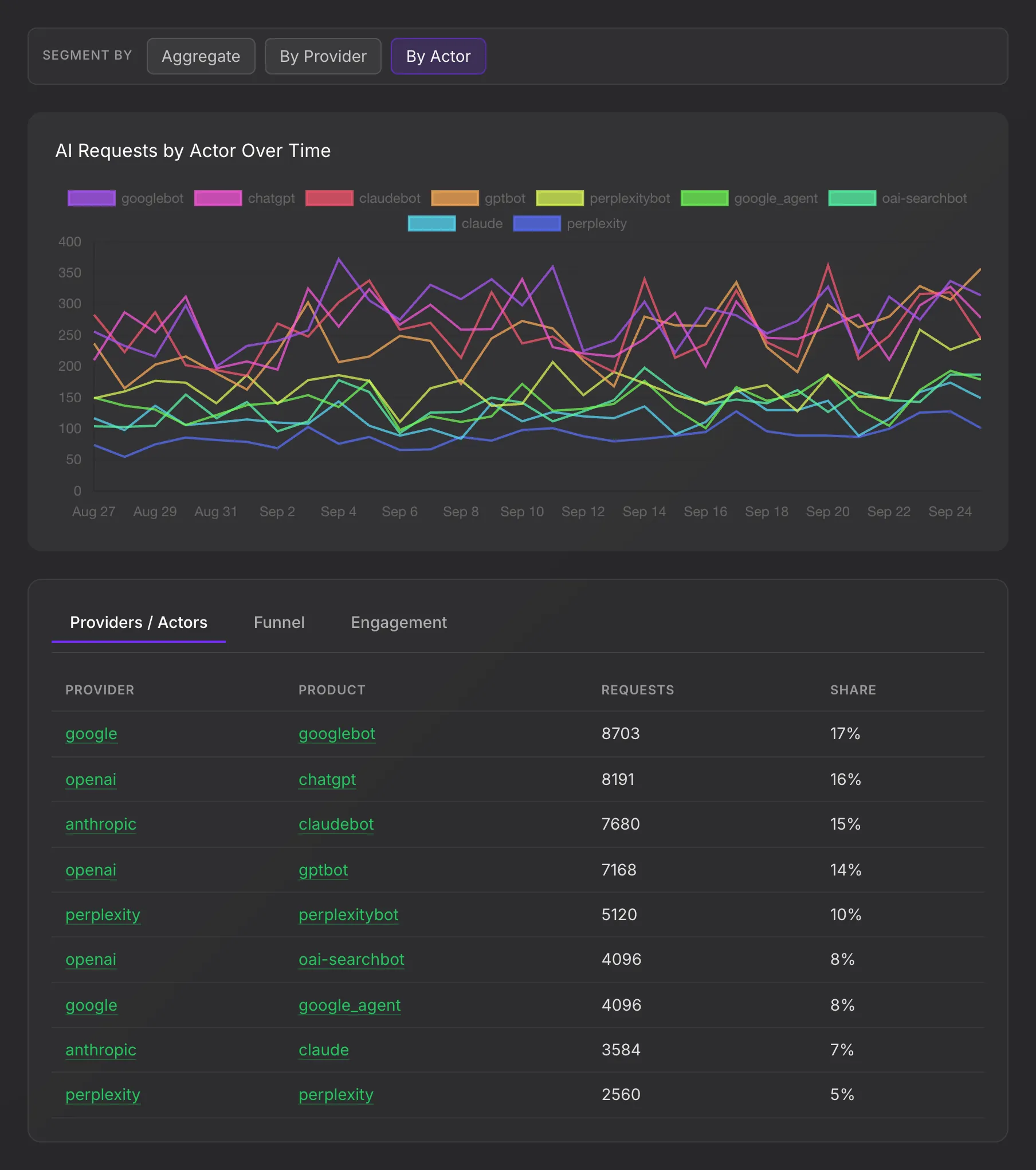
Task: Toggle perplexitybot legend color swatch
Action: (560, 198)
